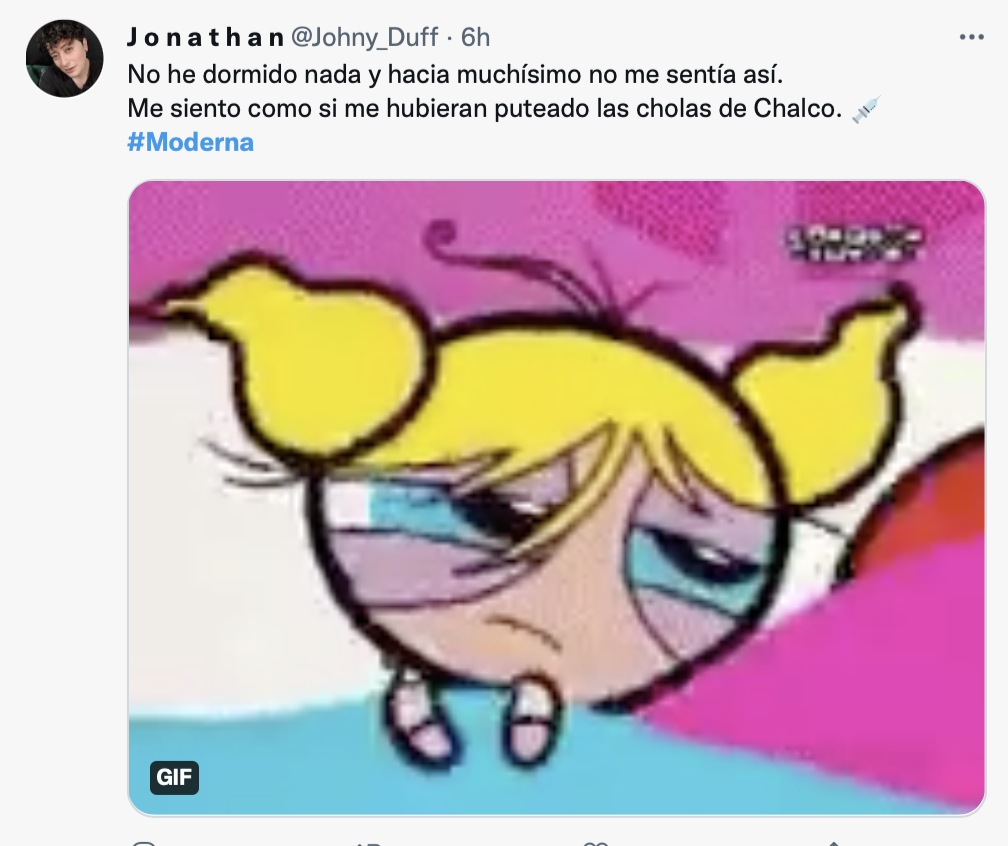Viewport: 1008px width, 846px height.
Task: Like the tweet with the heart icon
Action: click(596, 842)
